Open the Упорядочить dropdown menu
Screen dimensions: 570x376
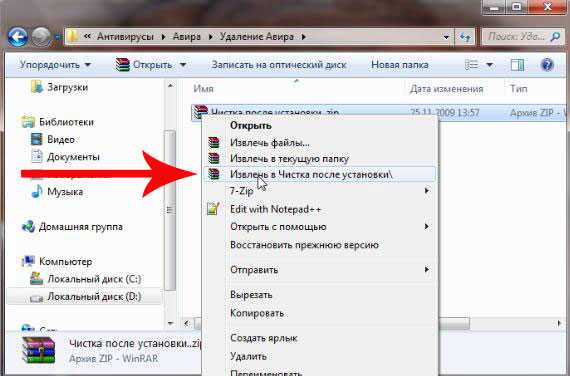[55, 65]
